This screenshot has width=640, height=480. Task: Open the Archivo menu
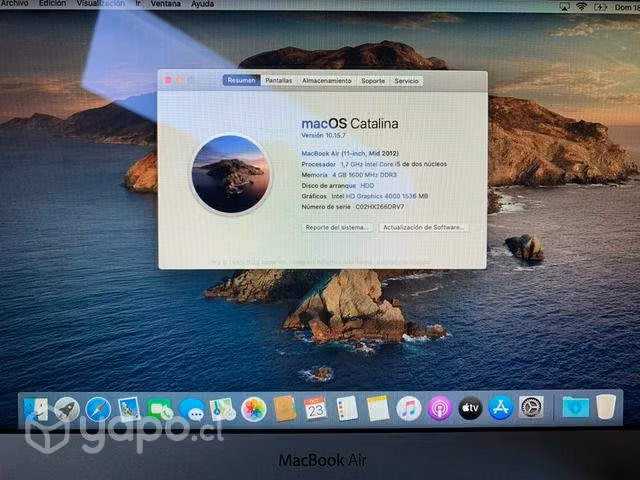(14, 3)
